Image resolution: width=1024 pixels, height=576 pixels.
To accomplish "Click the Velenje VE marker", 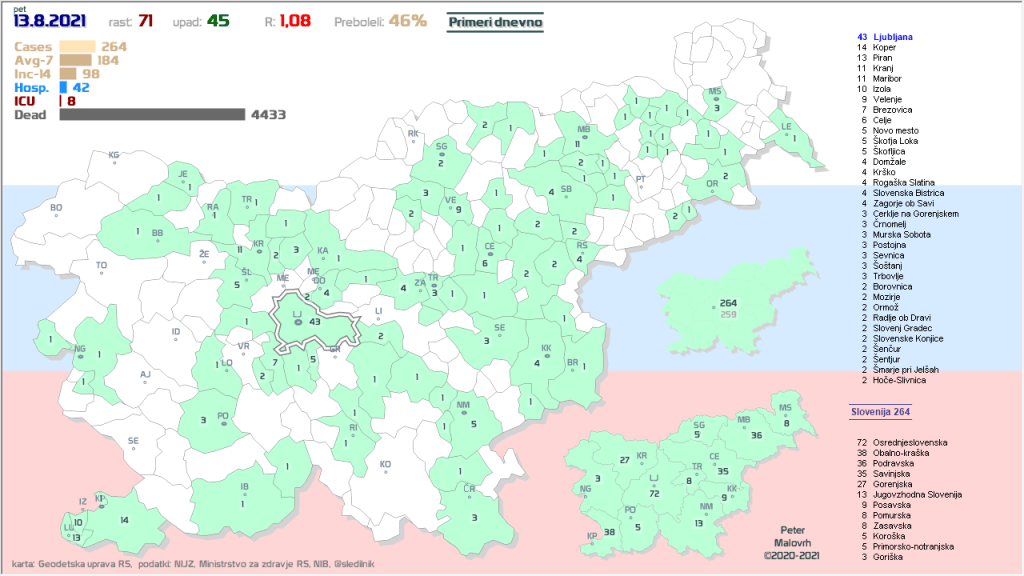I will (451, 200).
